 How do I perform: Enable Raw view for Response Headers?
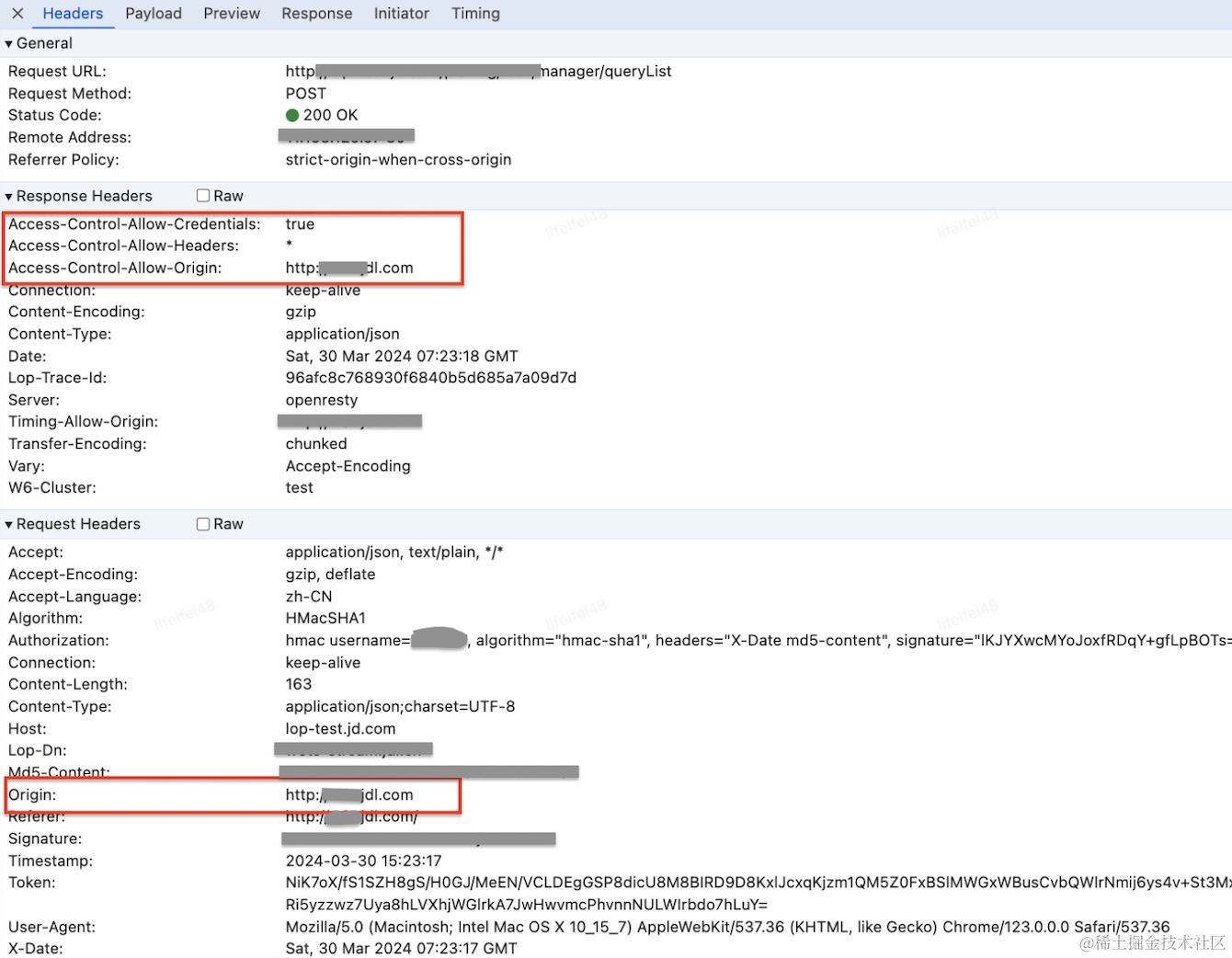203,196
